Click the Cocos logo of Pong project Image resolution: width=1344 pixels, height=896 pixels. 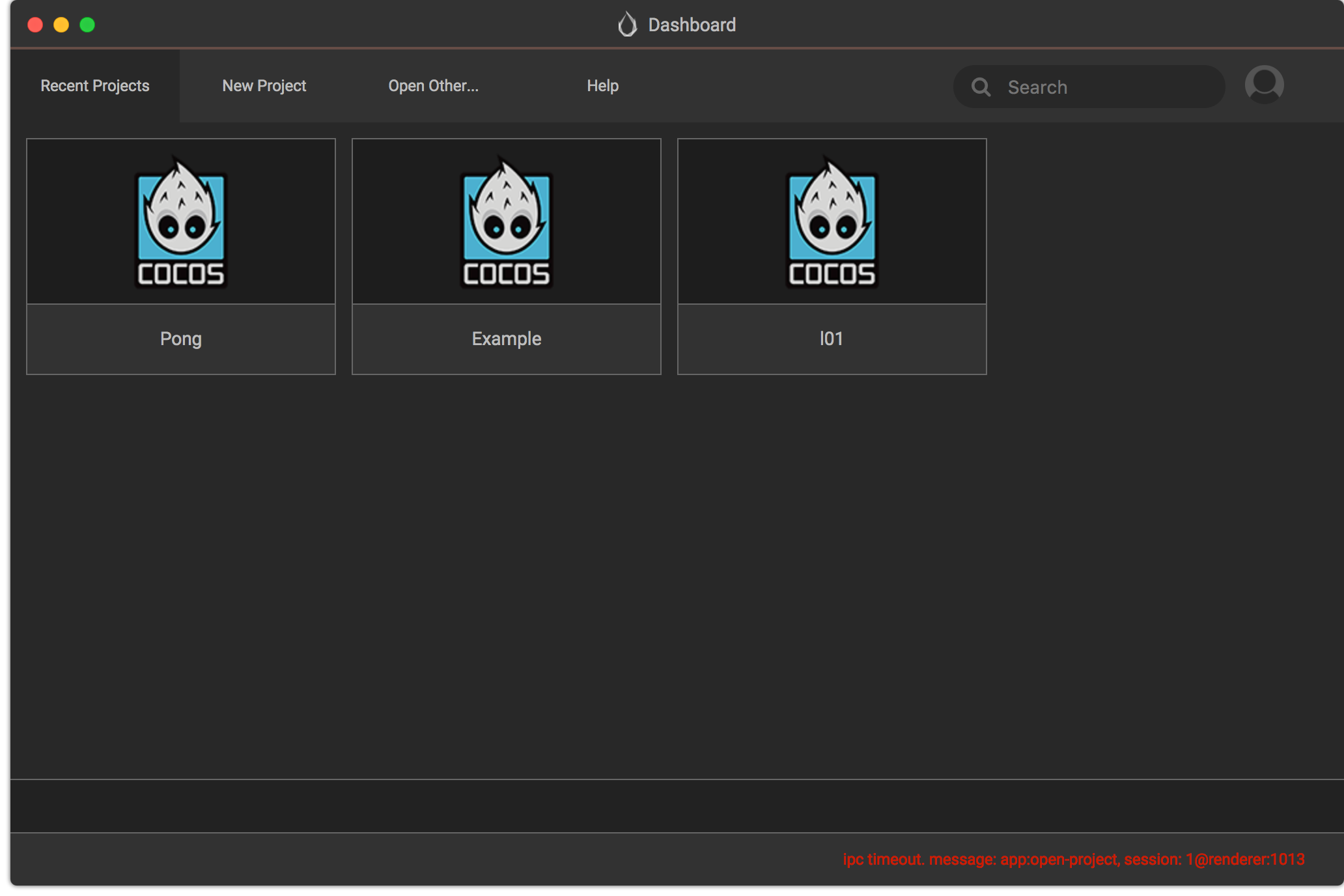tap(181, 222)
